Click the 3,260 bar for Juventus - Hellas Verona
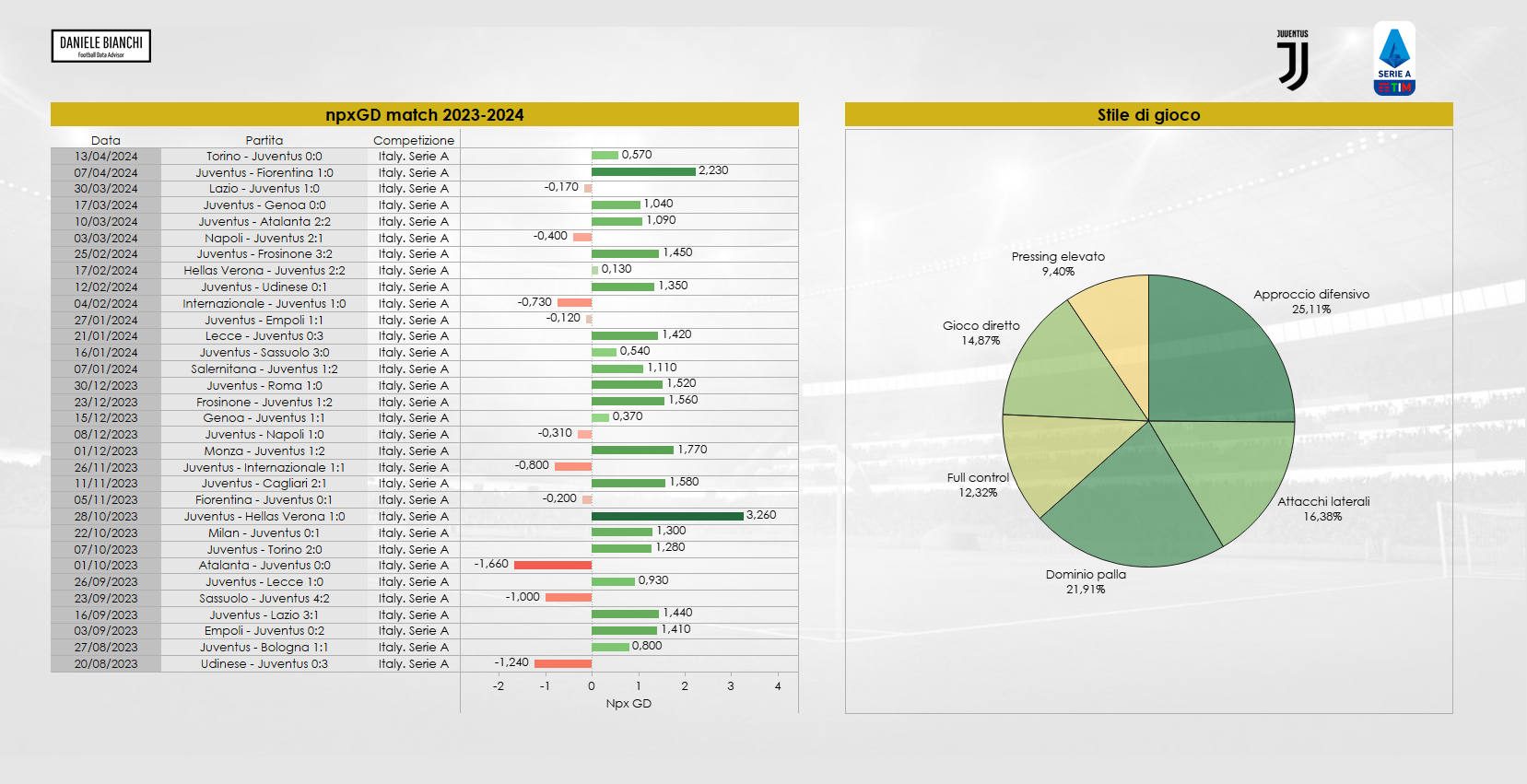The image size is (1527, 784). pos(667,516)
